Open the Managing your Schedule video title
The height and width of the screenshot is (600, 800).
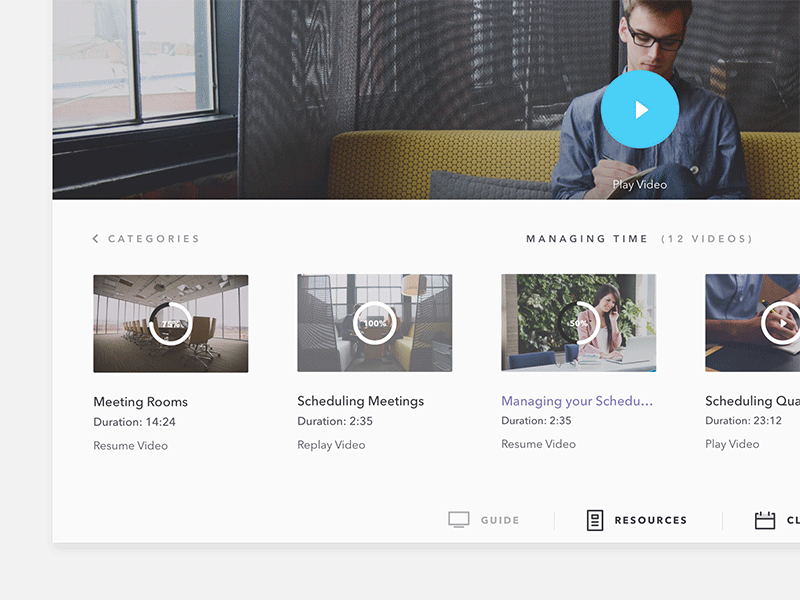tap(577, 400)
